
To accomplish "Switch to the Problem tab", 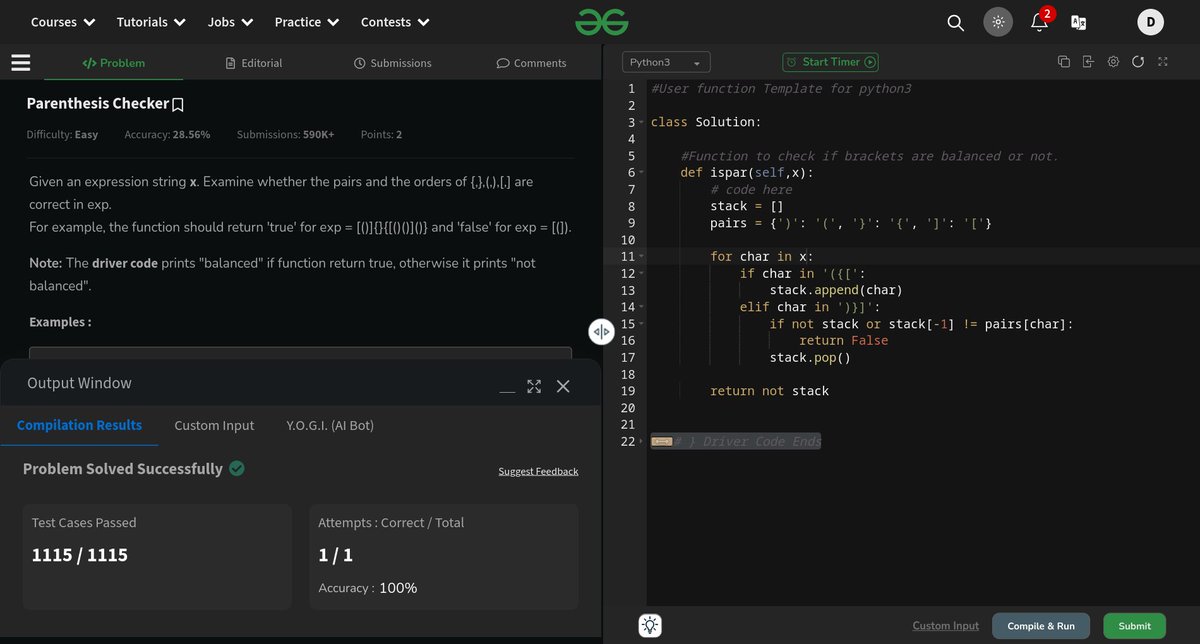I will click(x=113, y=63).
